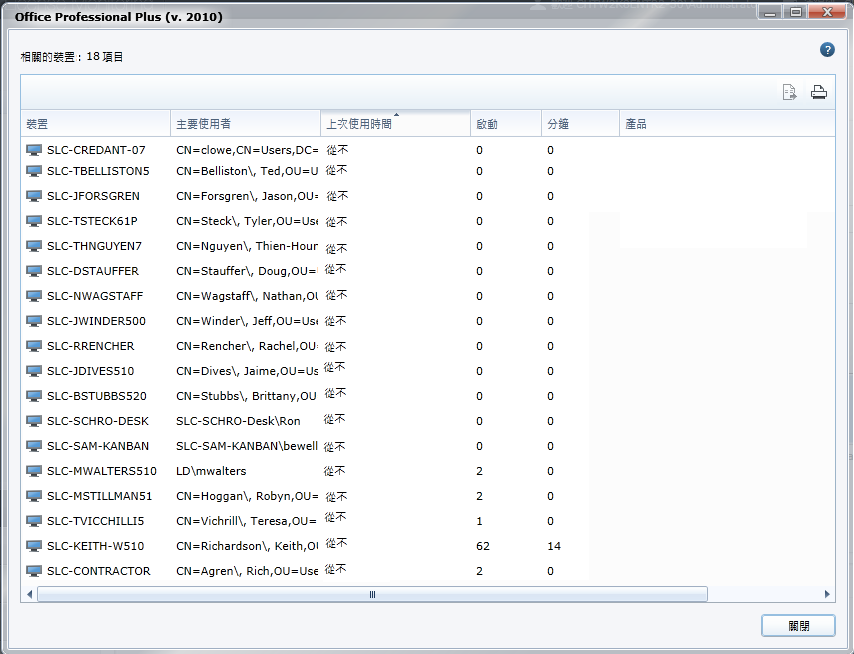Click the 分鐘 column header
854x654 pixels.
click(580, 124)
